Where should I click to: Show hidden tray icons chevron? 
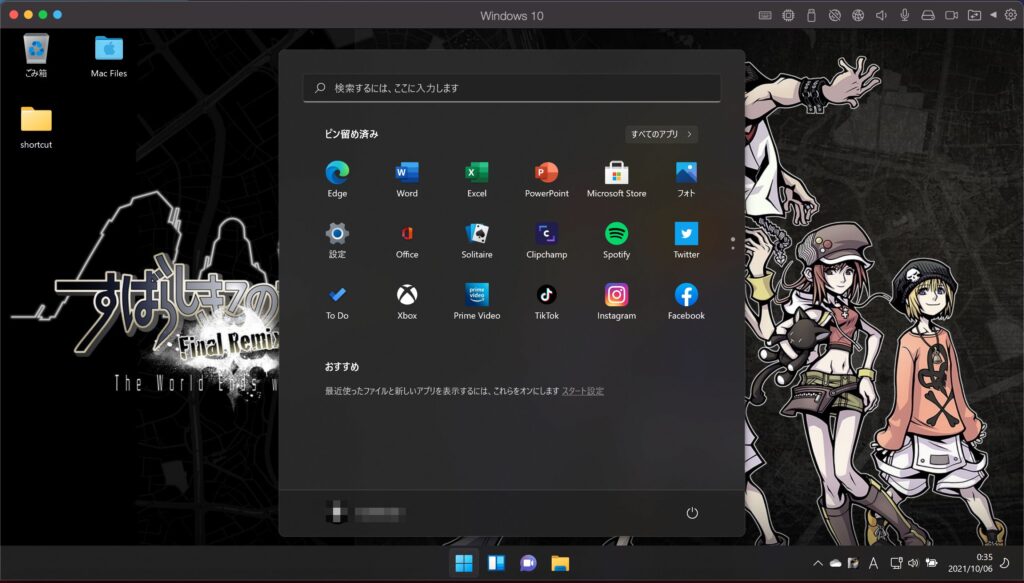click(x=818, y=563)
